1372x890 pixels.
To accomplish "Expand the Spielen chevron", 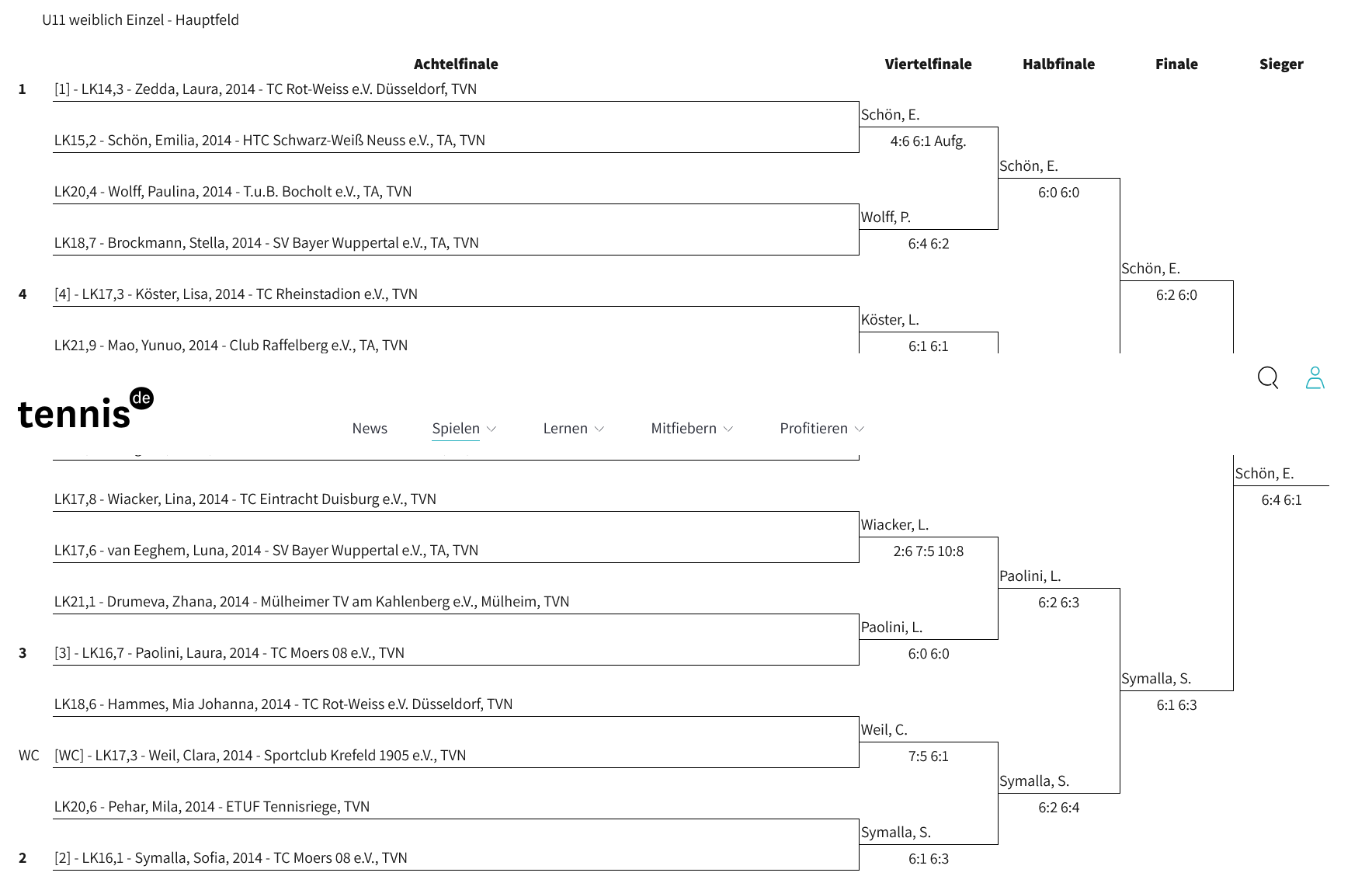I will (x=491, y=429).
